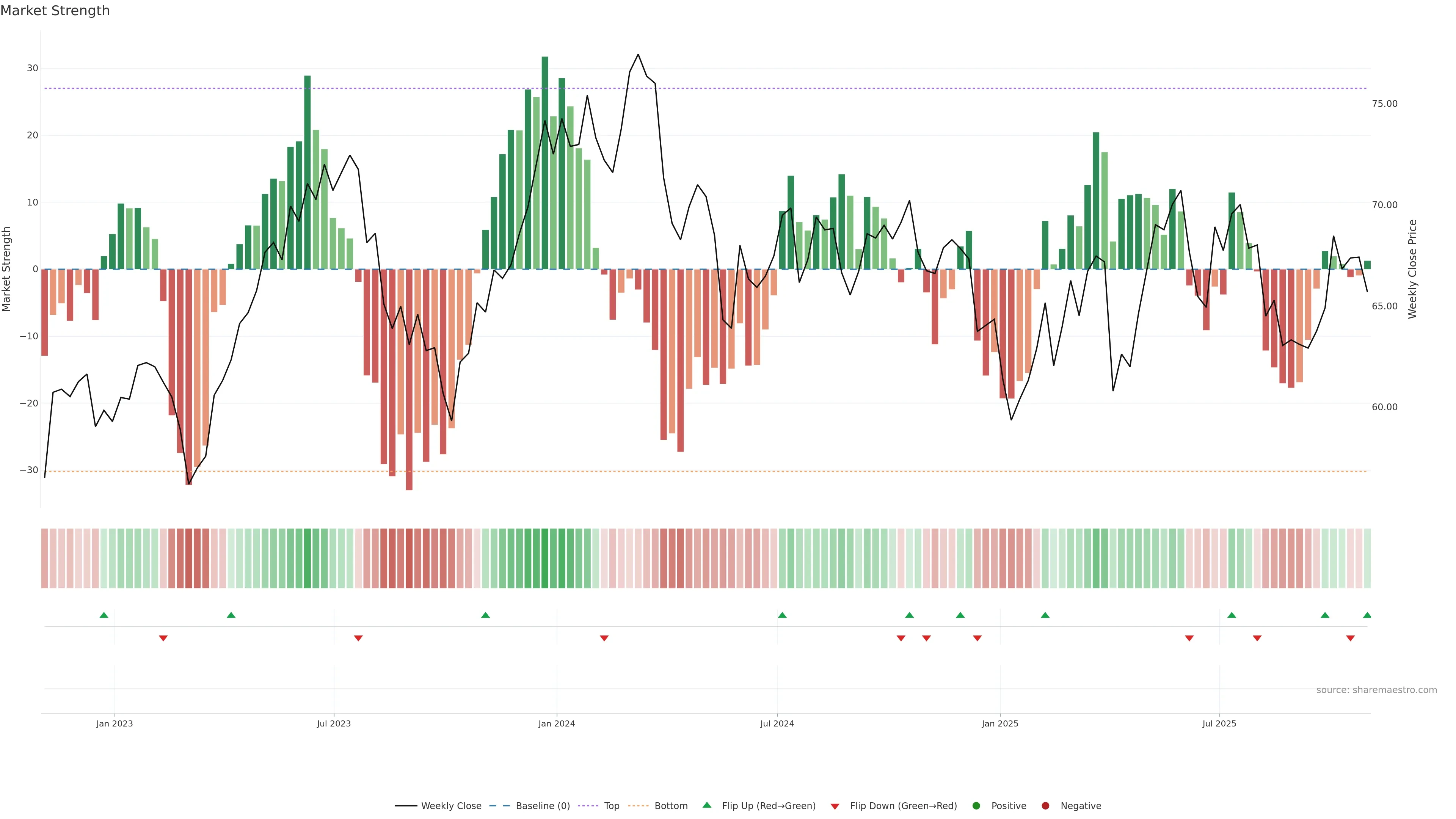Click the leftmost red flip-down triangle marker
Viewport: 1456px width, 819px height.
click(163, 638)
